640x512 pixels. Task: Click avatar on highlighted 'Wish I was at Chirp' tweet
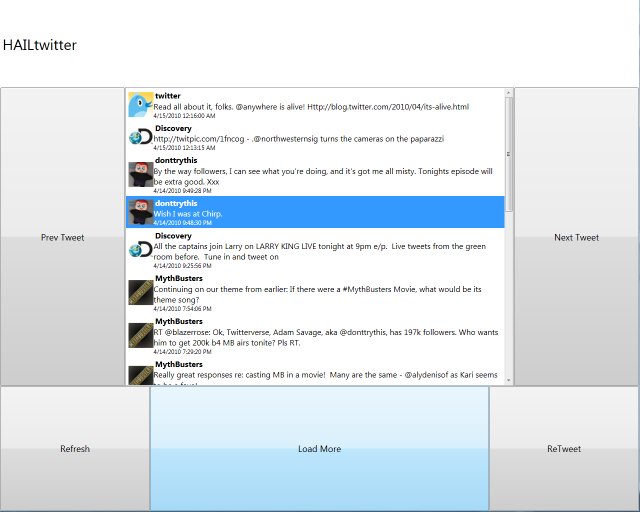click(140, 210)
